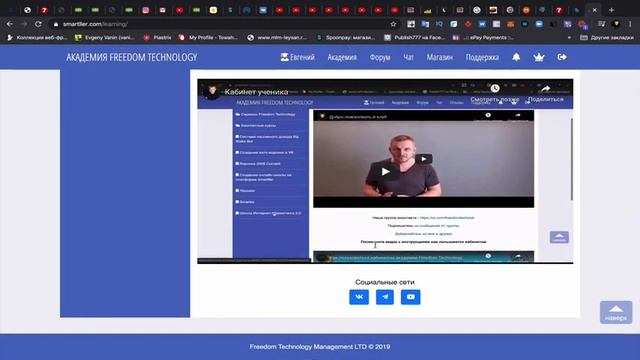Open the My Profile - Towah... bookmark

pyautogui.click(x=209, y=38)
